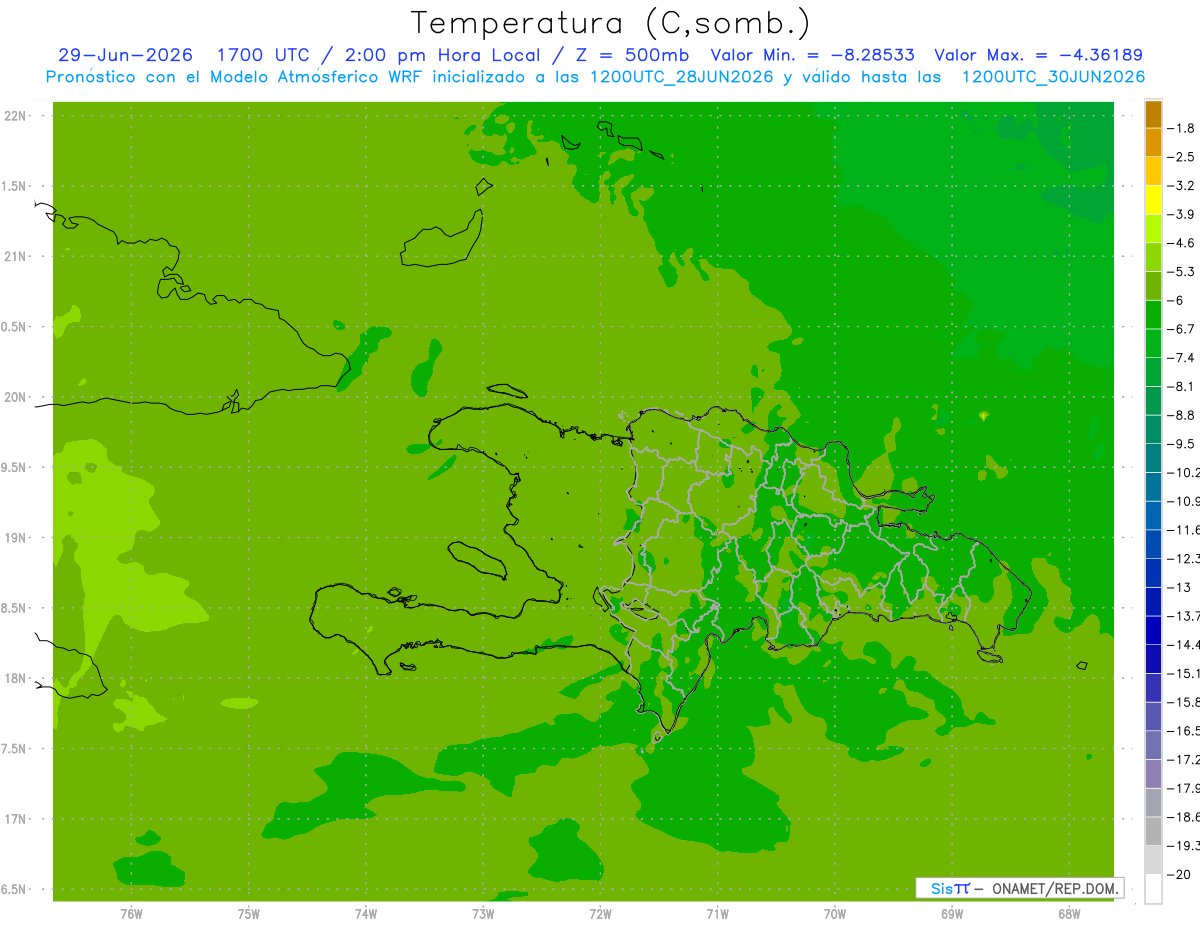Click the '-5.3' colorbar value label

[x=1181, y=272]
